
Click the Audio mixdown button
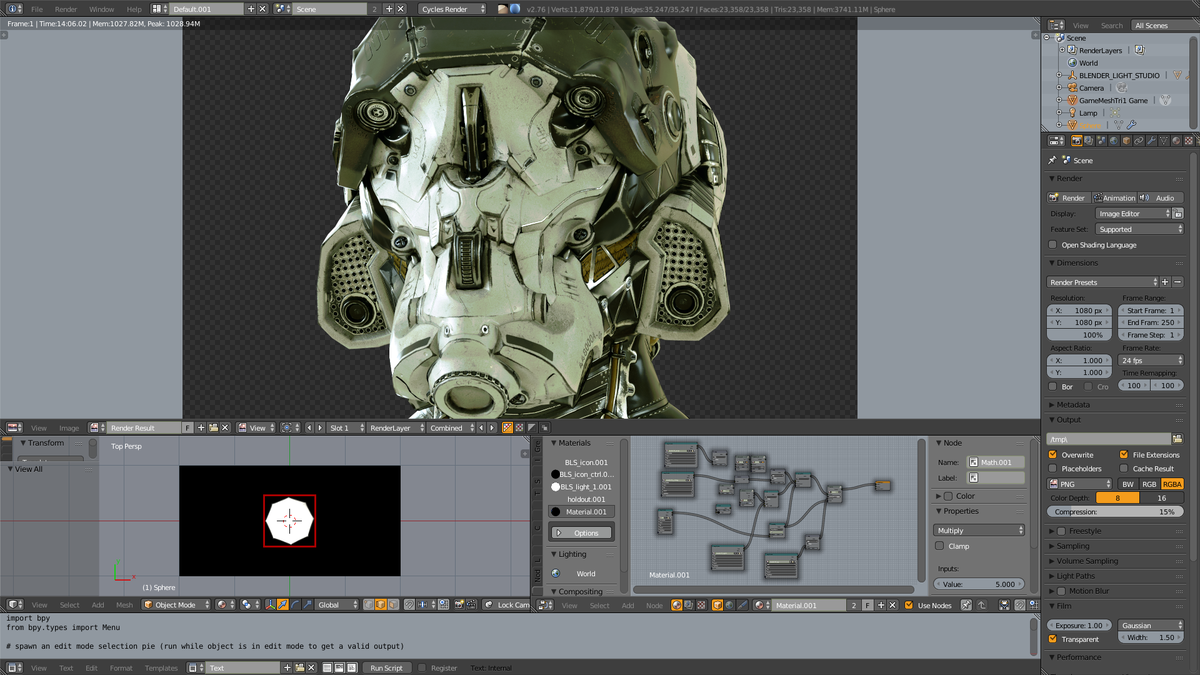coord(1160,198)
